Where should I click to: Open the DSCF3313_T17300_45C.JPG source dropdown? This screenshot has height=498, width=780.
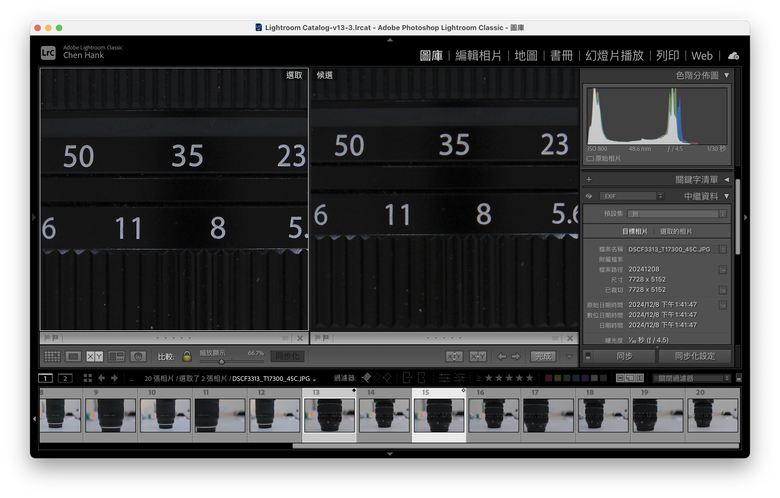(274, 379)
